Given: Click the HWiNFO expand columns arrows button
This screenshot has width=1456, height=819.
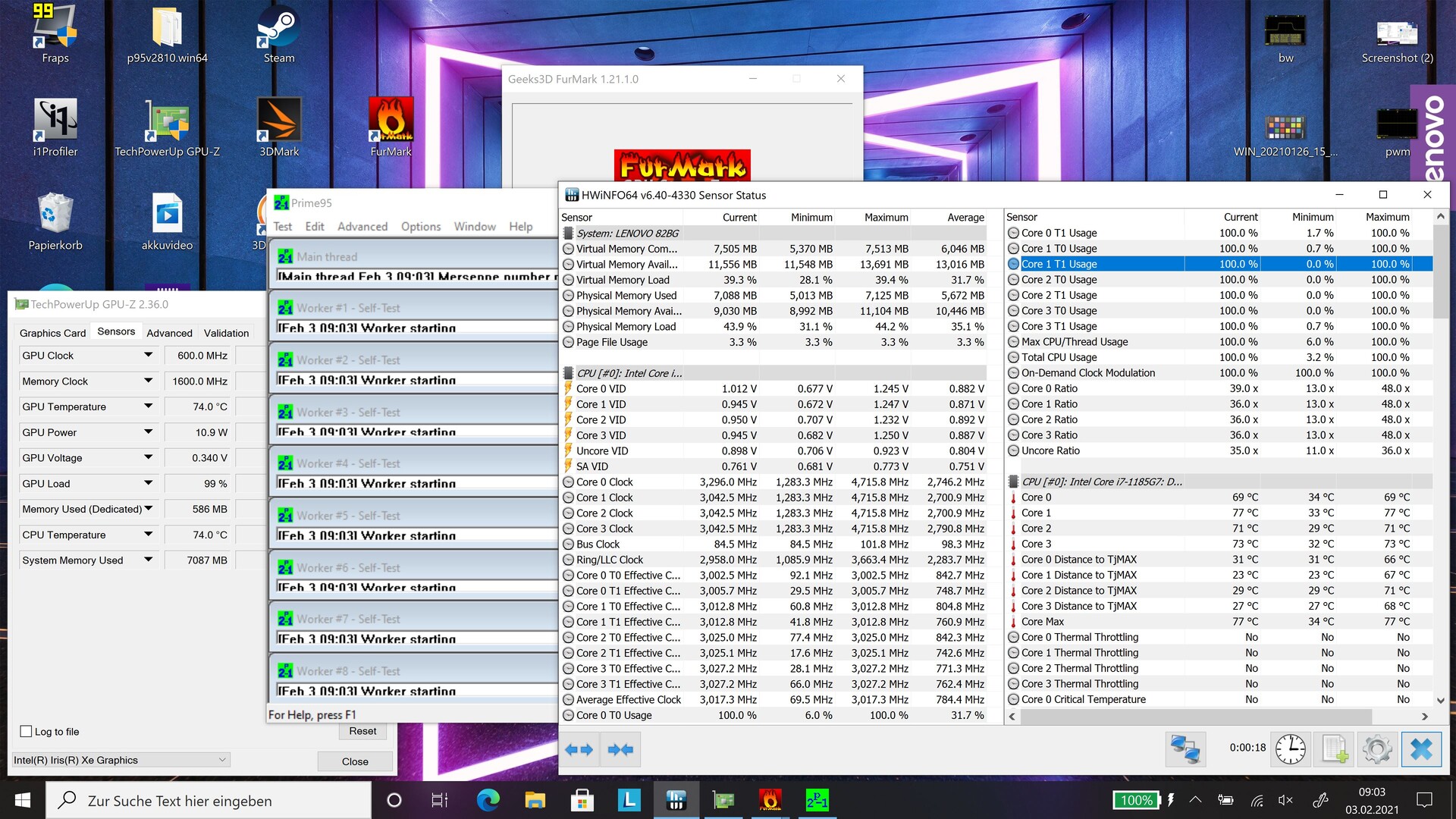Looking at the screenshot, I should (x=579, y=749).
